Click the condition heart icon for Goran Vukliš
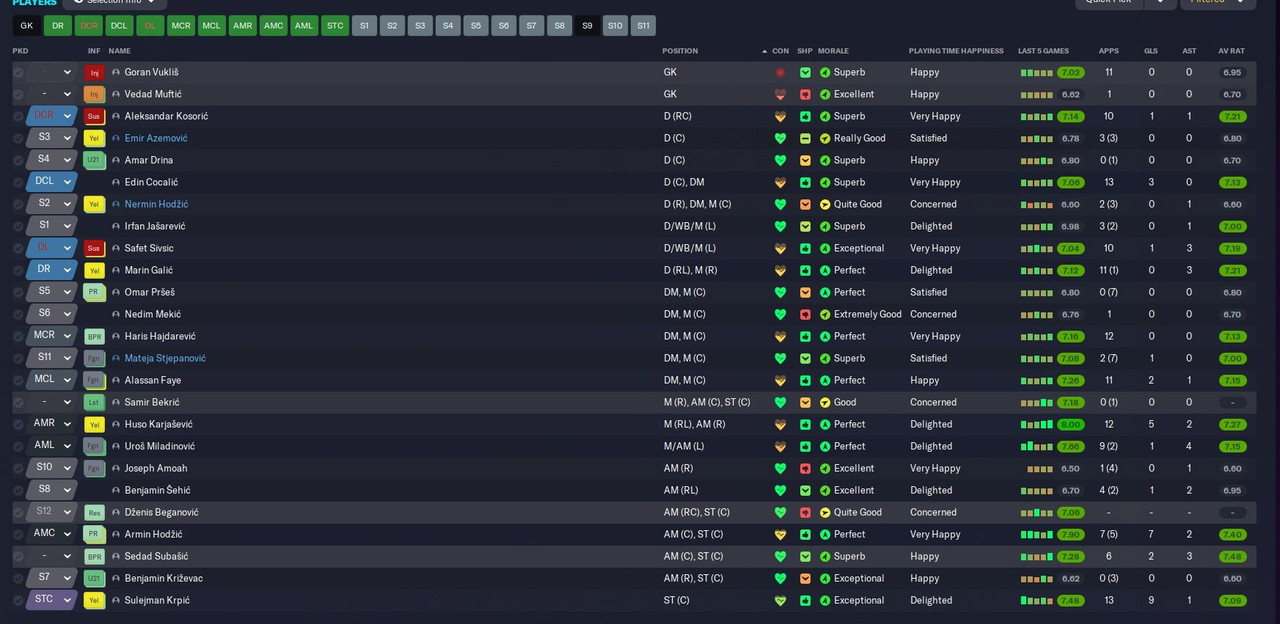Viewport: 1280px width, 624px height. tap(780, 72)
